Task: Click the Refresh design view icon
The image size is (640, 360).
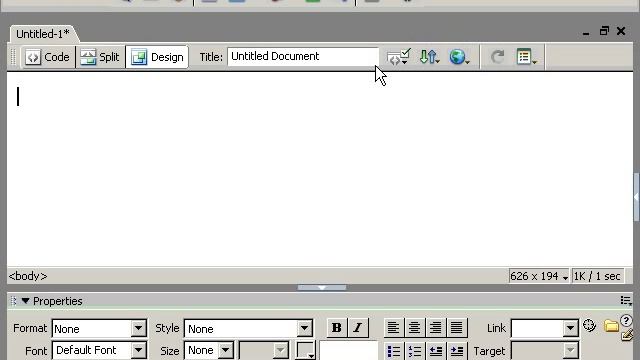Action: (x=497, y=57)
